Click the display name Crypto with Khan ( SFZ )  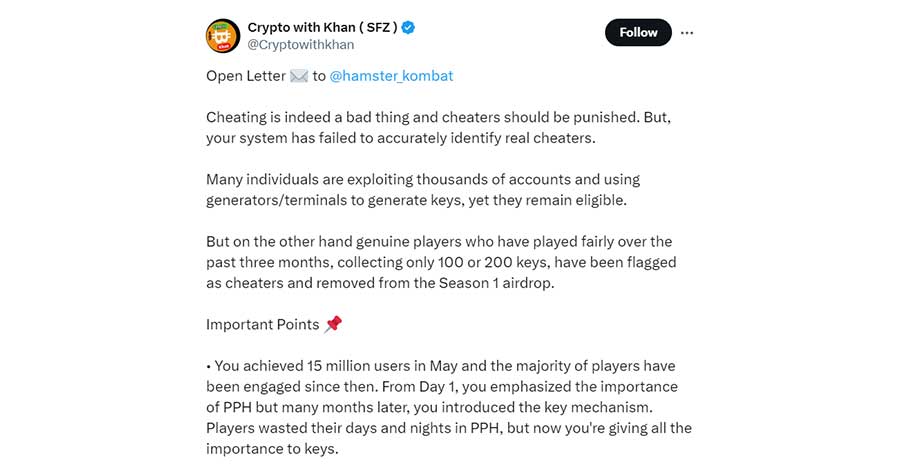tap(322, 28)
